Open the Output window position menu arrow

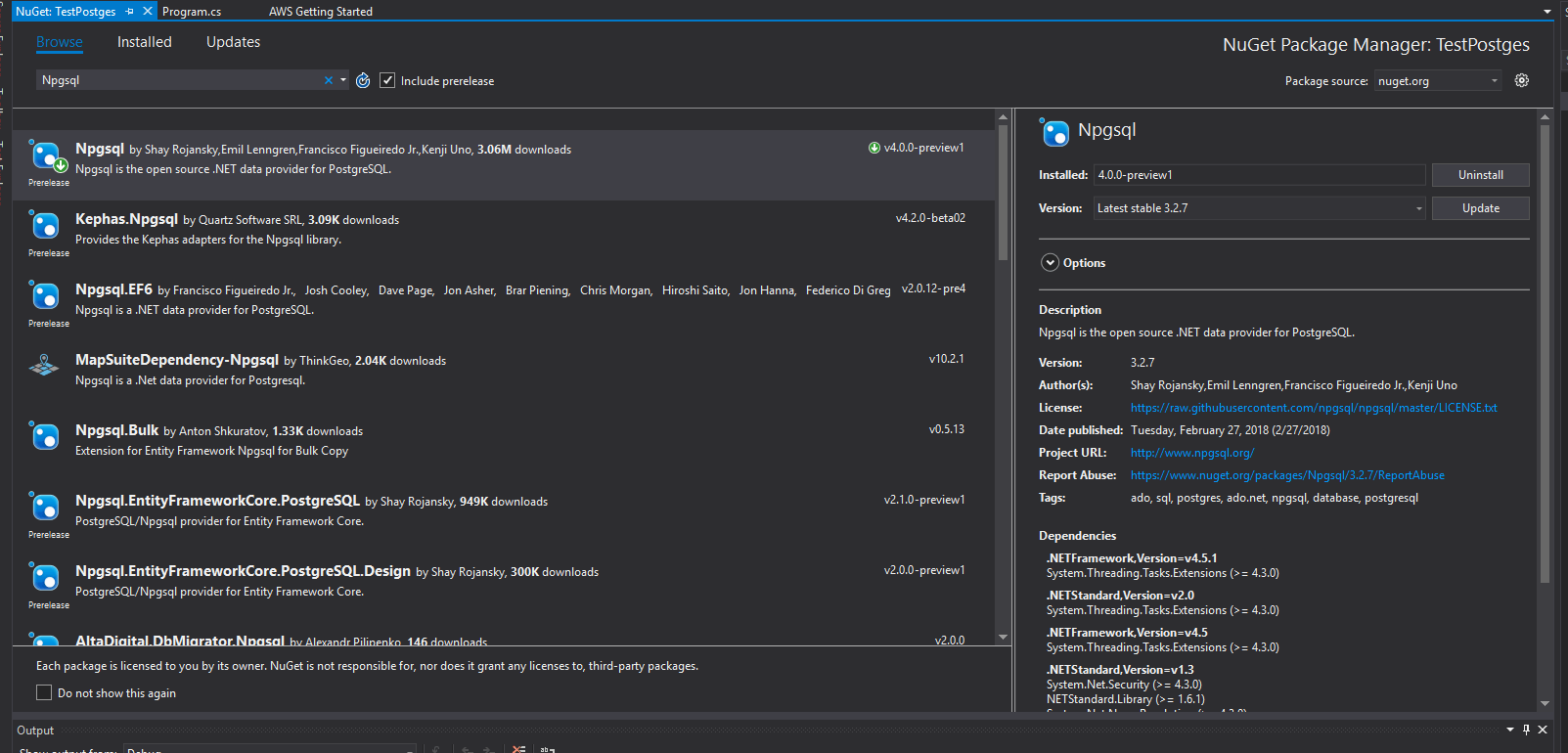[x=1509, y=730]
